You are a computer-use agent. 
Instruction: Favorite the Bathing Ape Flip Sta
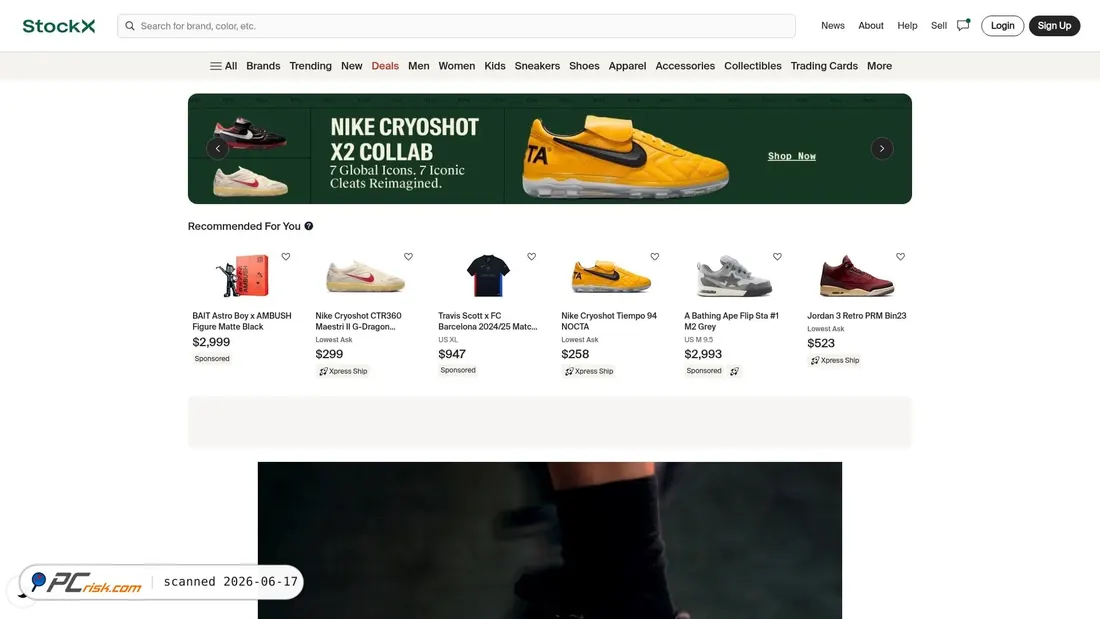click(x=777, y=257)
